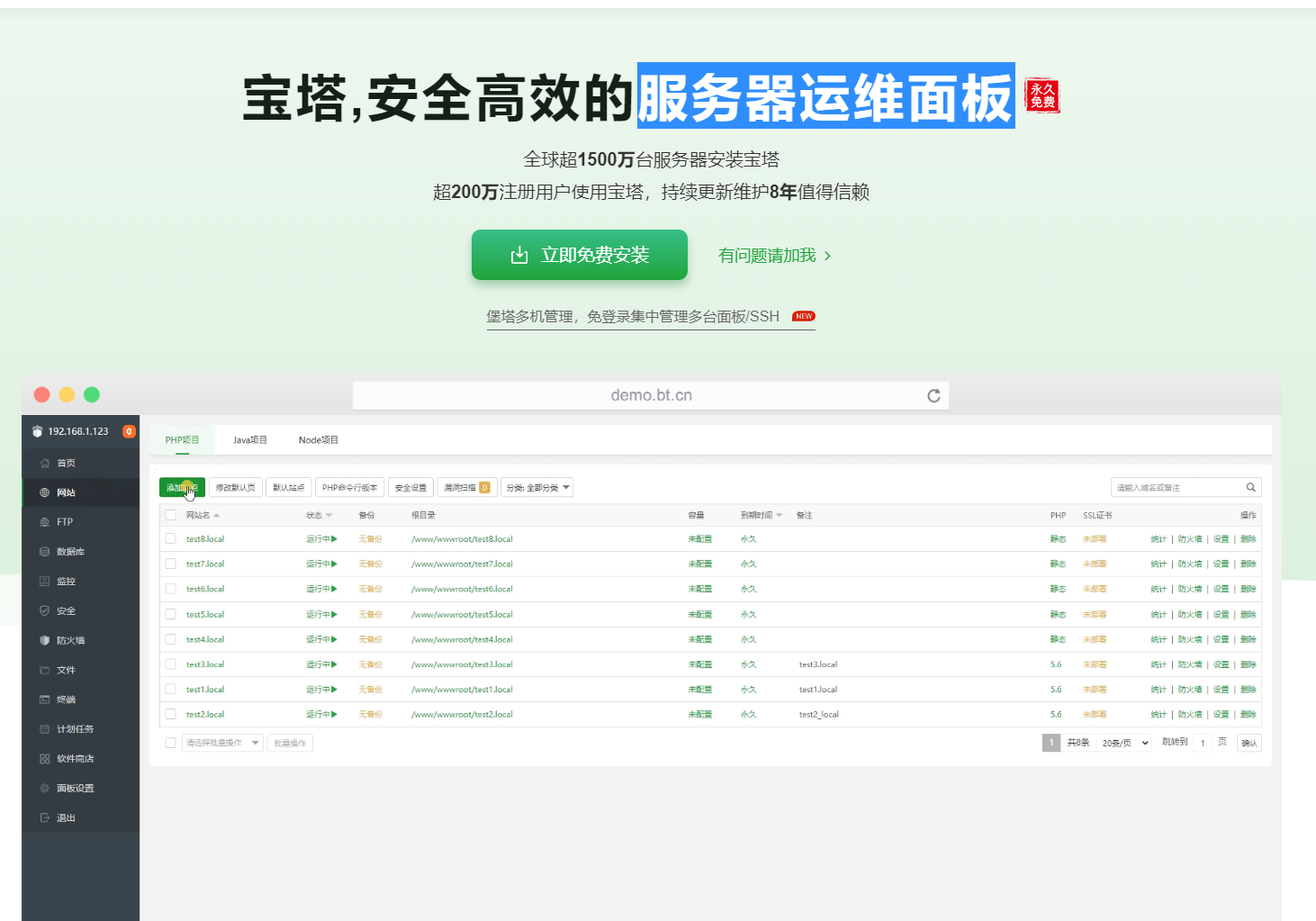Click the 安全设置 button
This screenshot has width=1316, height=921.
[x=410, y=487]
